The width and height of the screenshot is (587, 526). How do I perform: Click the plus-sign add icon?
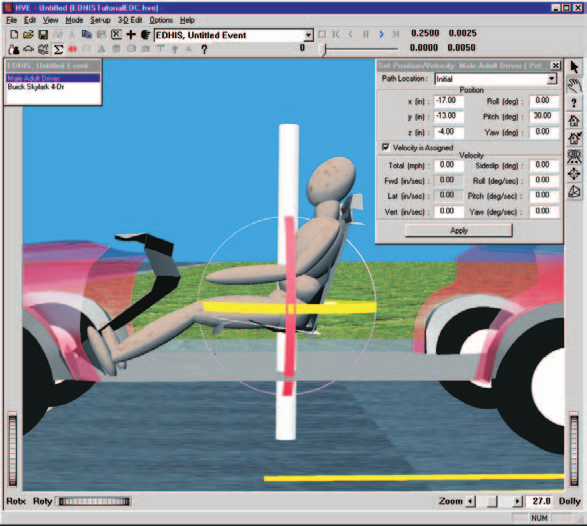pos(131,34)
